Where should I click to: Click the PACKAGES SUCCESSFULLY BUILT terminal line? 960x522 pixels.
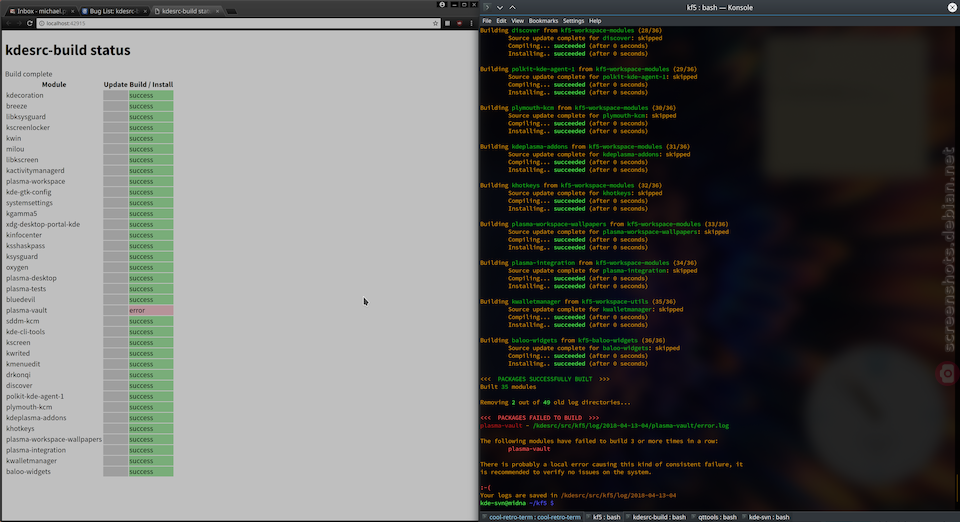tap(545, 379)
